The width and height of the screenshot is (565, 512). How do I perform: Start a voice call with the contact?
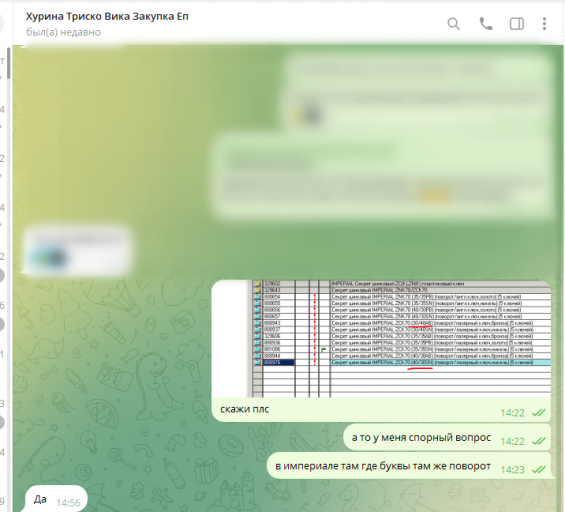pos(486,24)
